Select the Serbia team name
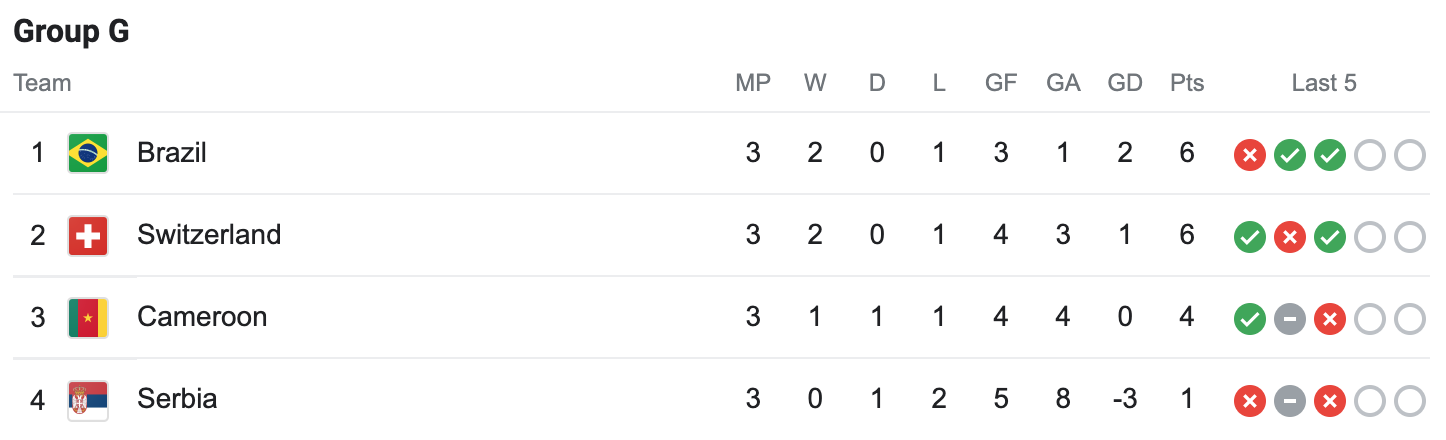Viewport: 1446px width, 440px height. click(x=177, y=399)
